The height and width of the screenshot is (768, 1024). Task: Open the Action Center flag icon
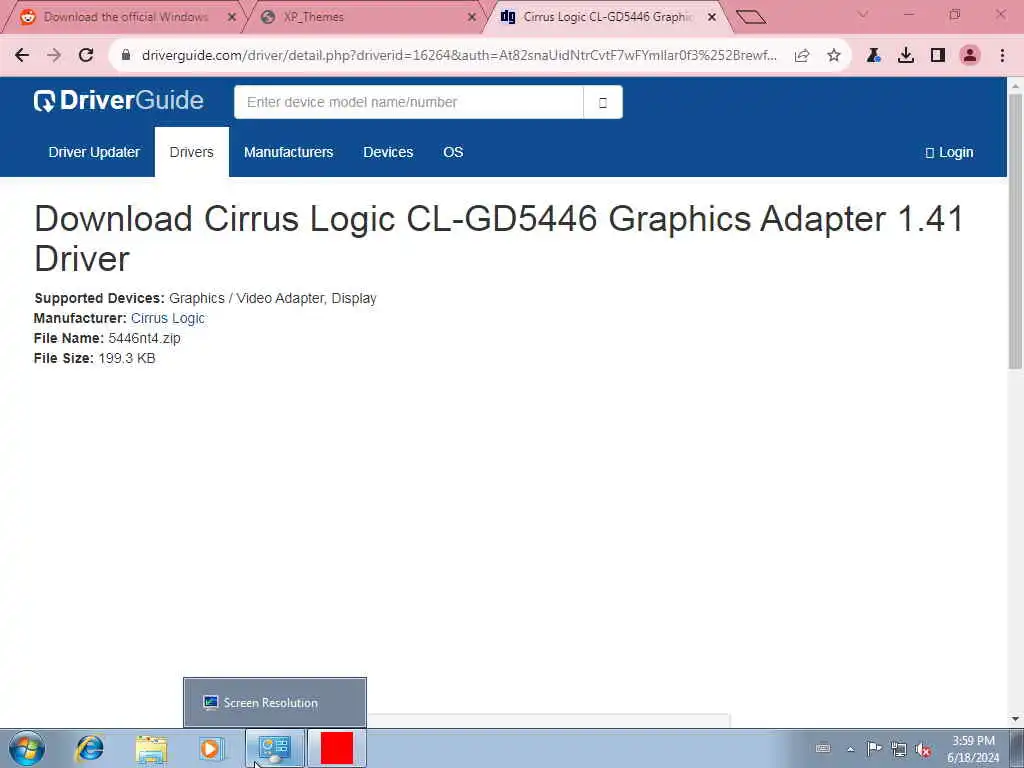point(874,748)
